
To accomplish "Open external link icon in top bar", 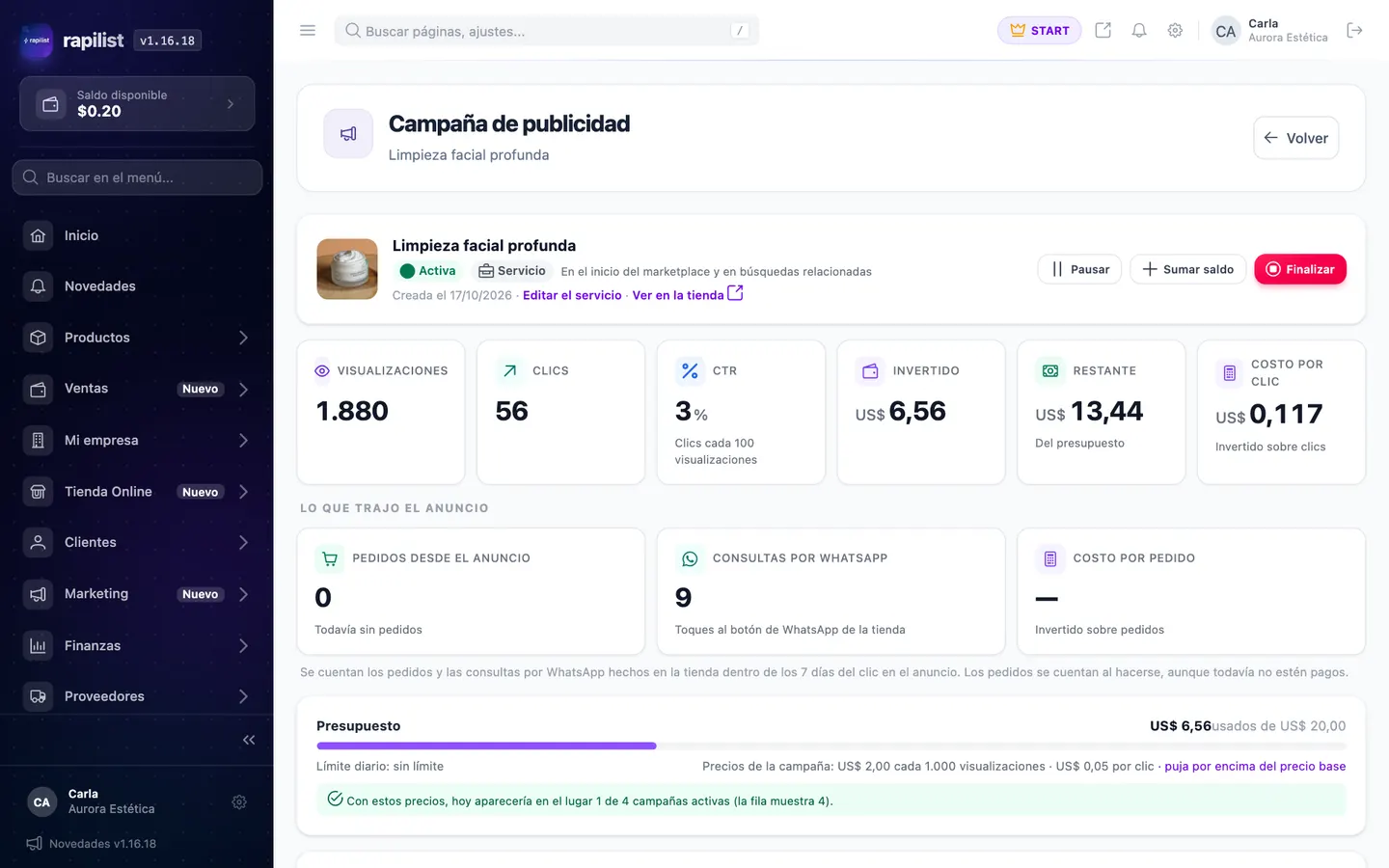I will pyautogui.click(x=1103, y=31).
